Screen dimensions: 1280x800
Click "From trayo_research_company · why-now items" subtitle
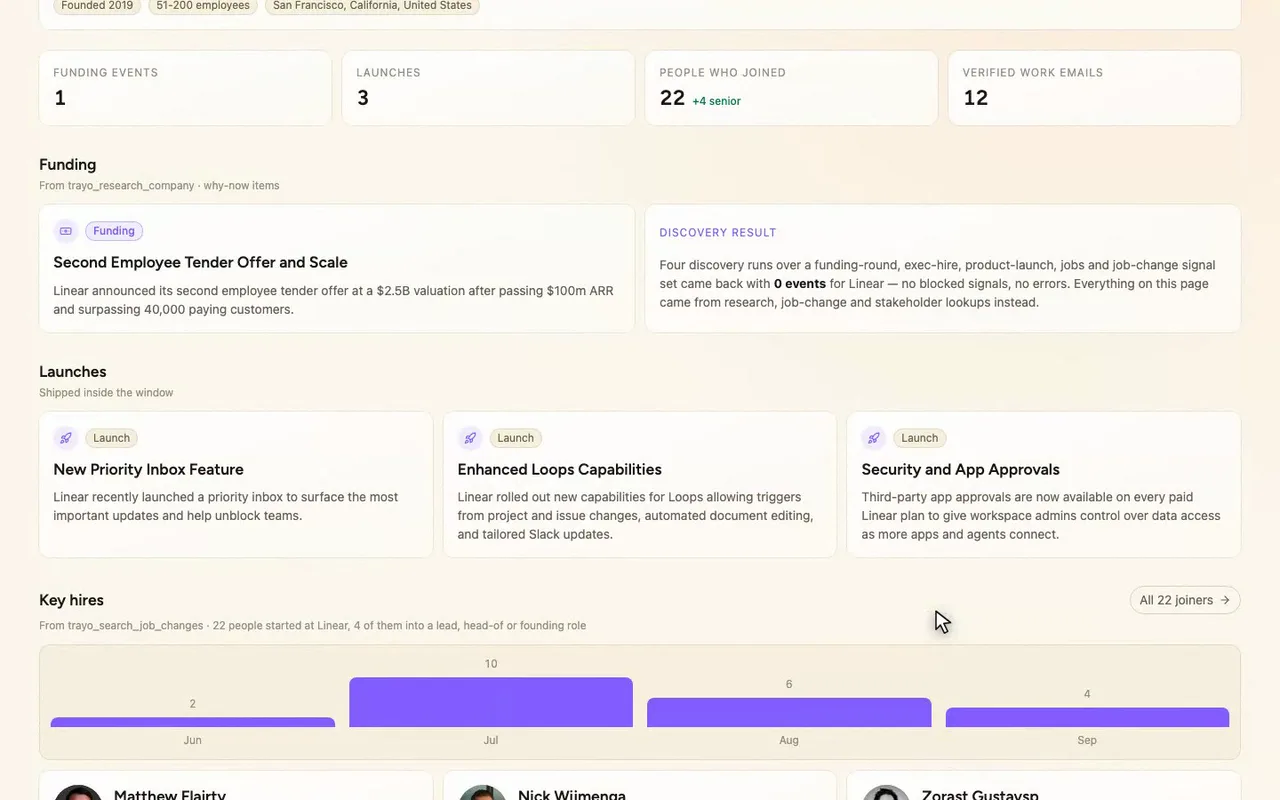pos(159,186)
